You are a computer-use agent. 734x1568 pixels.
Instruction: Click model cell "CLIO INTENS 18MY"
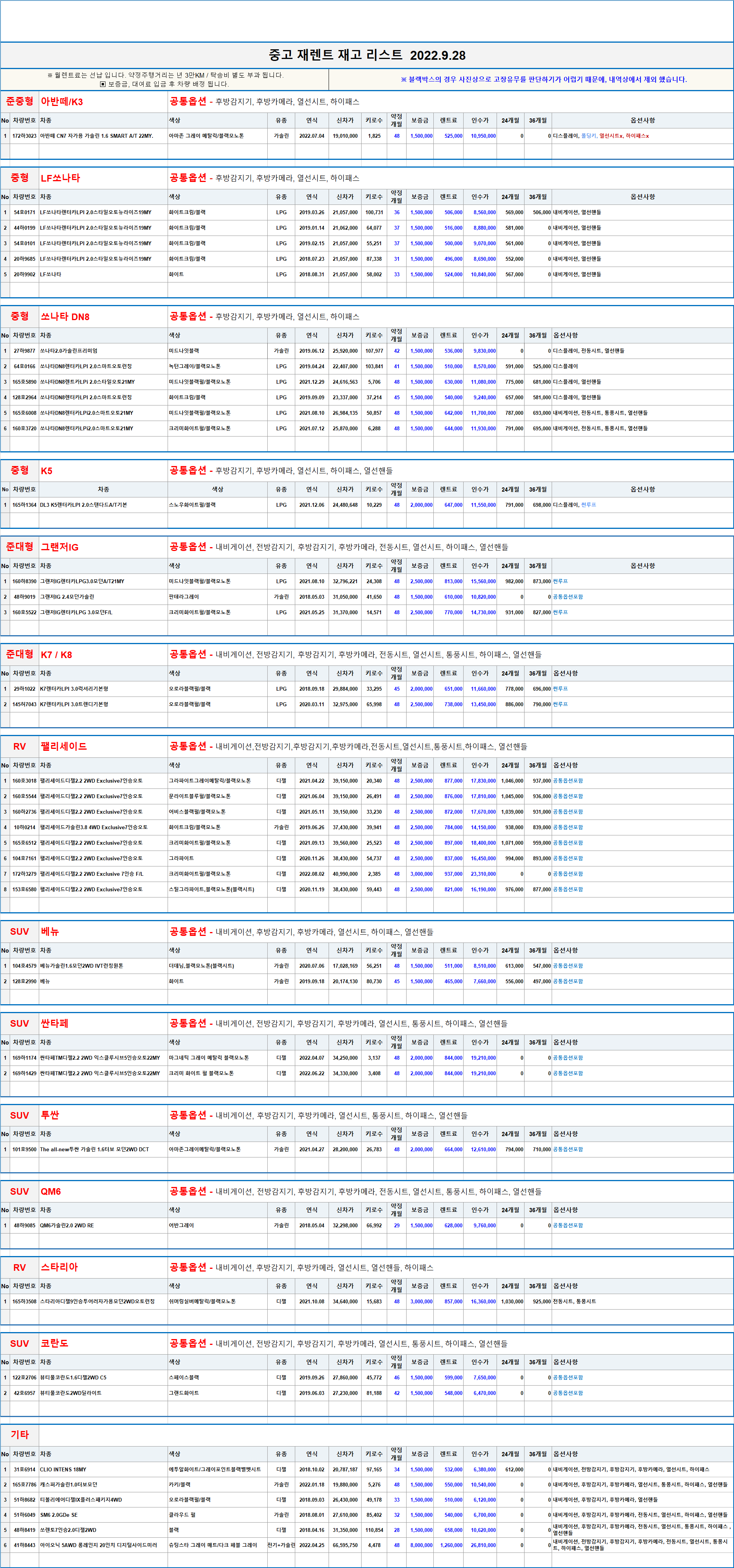point(63,1469)
